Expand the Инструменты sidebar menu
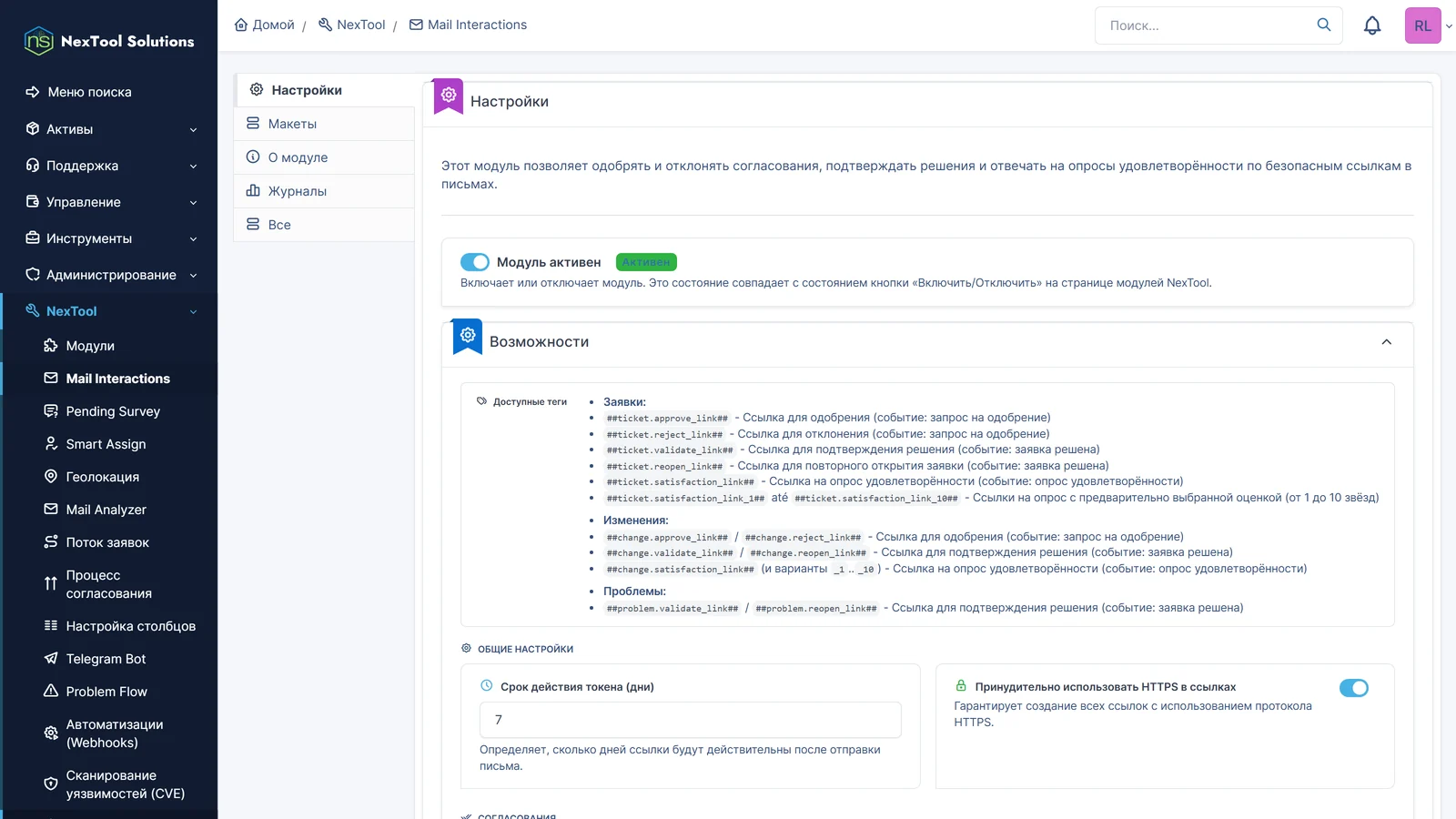The width and height of the screenshot is (1456, 819). coord(109,238)
